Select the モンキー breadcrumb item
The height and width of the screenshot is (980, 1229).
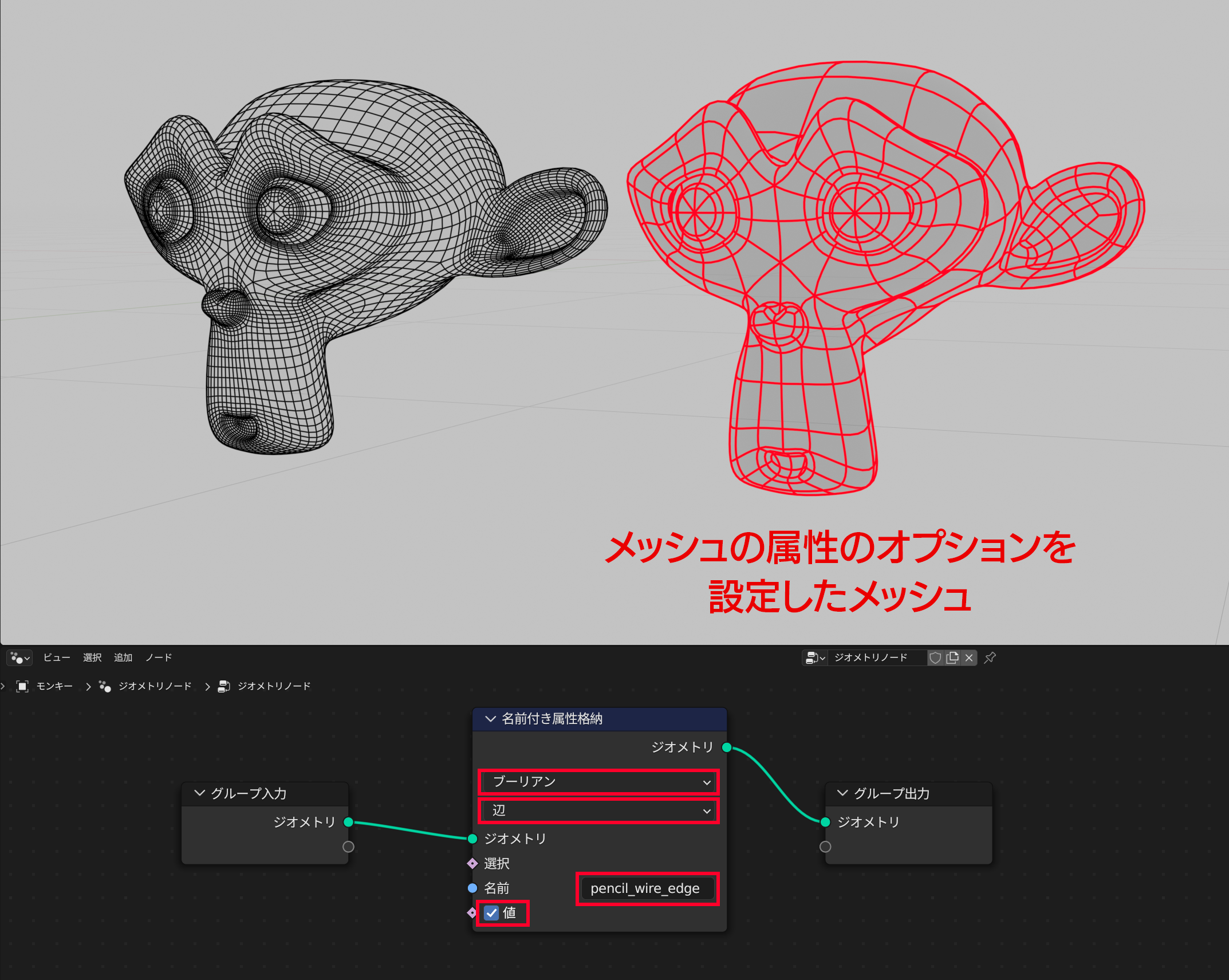(x=54, y=686)
